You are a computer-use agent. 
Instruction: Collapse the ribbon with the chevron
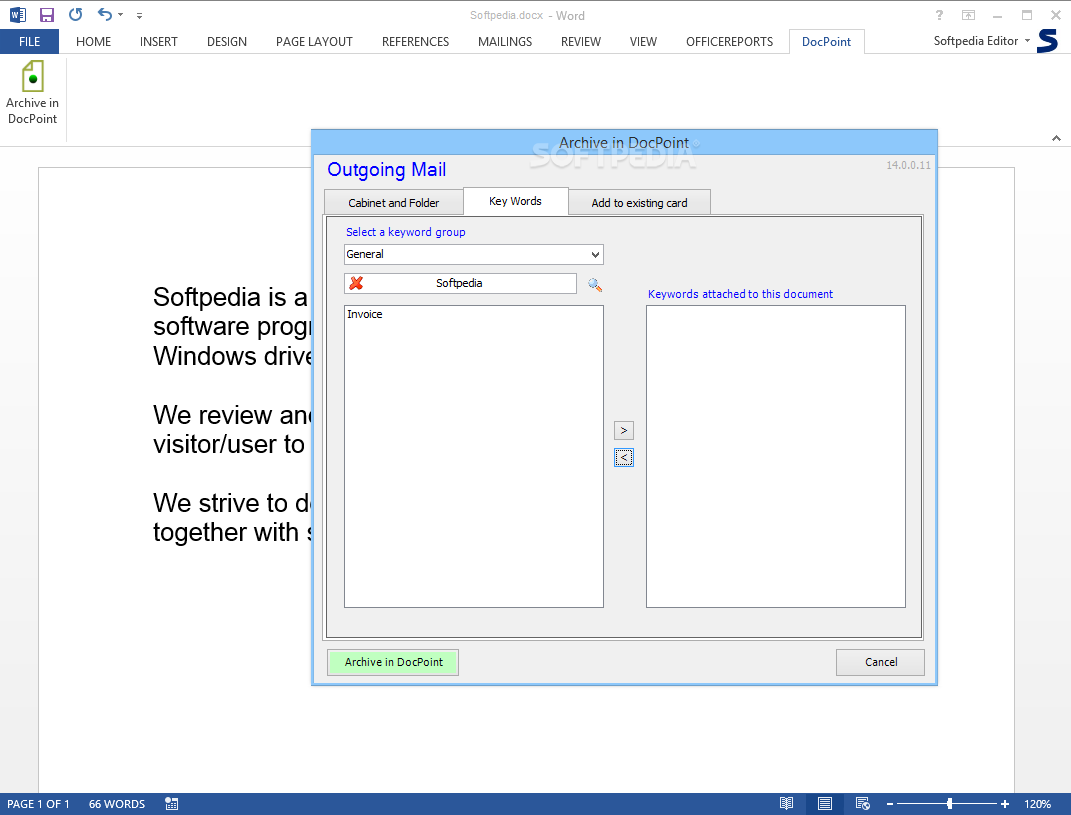pyautogui.click(x=1056, y=138)
